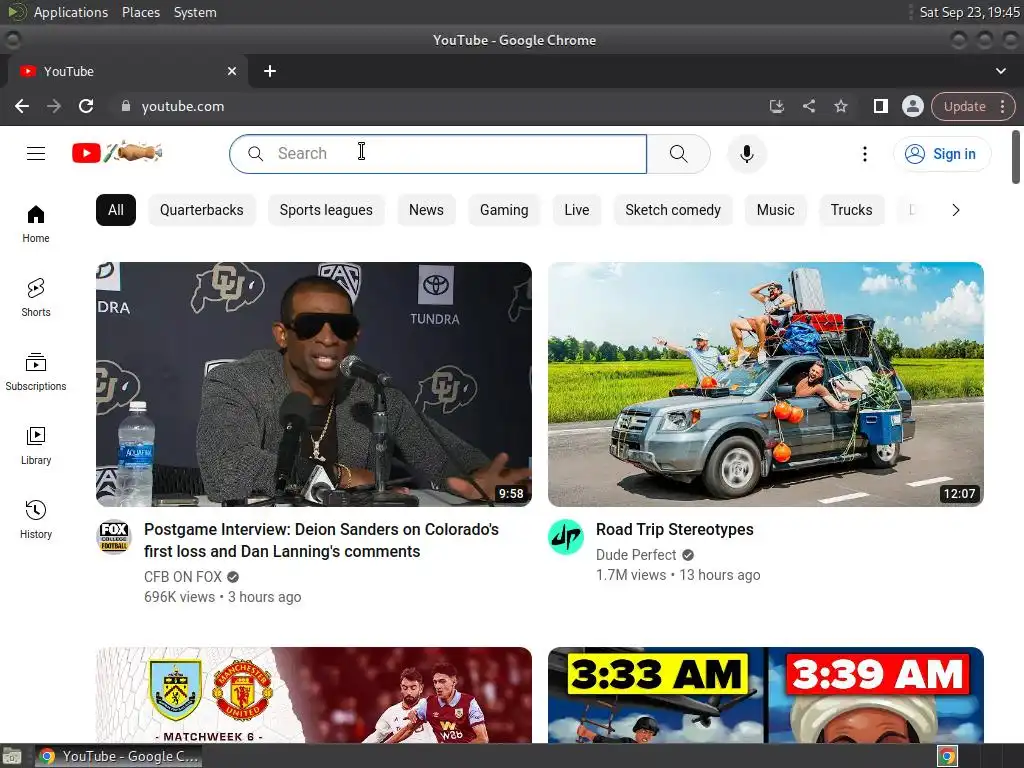This screenshot has height=768, width=1024.
Task: Click the YouTube logo
Action: point(118,153)
